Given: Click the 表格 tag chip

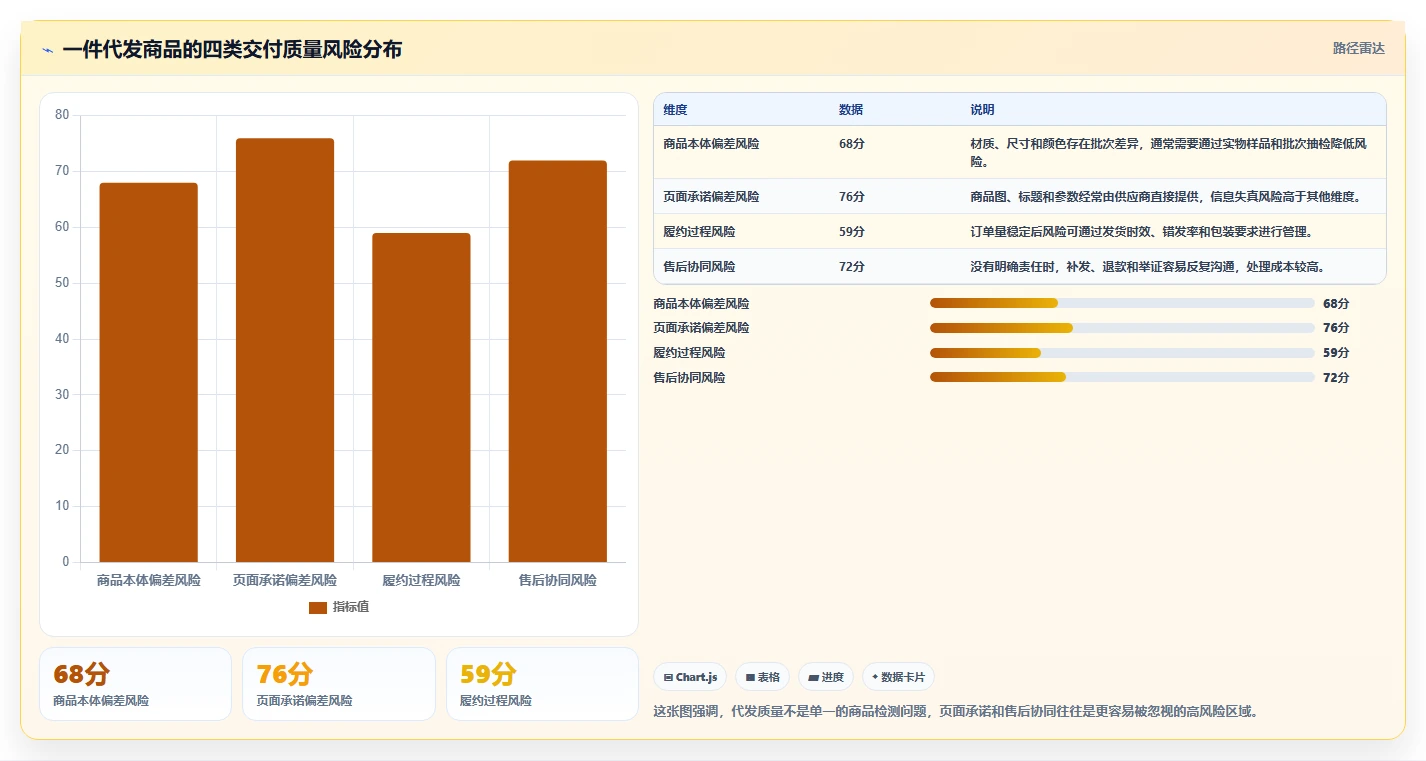Looking at the screenshot, I should (762, 677).
